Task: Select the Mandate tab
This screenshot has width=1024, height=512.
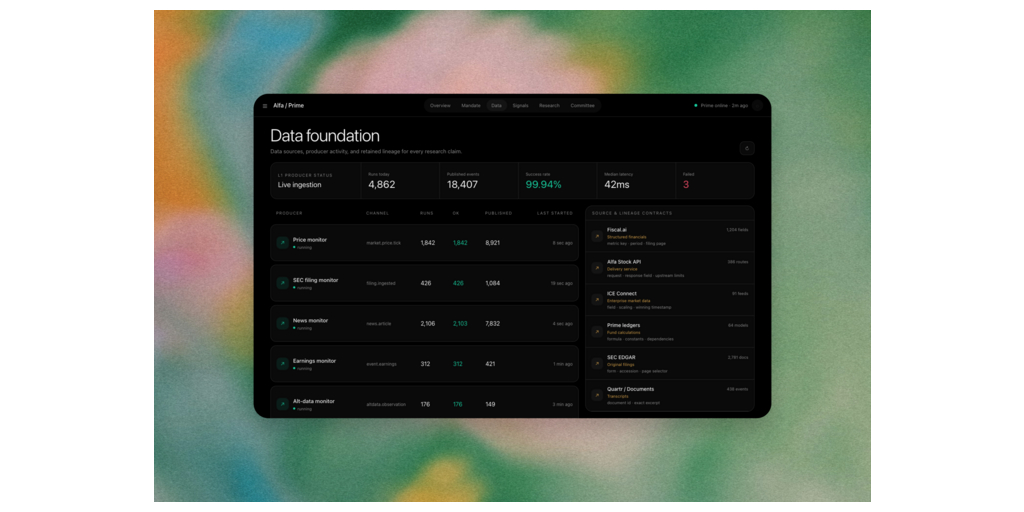Action: tap(471, 106)
